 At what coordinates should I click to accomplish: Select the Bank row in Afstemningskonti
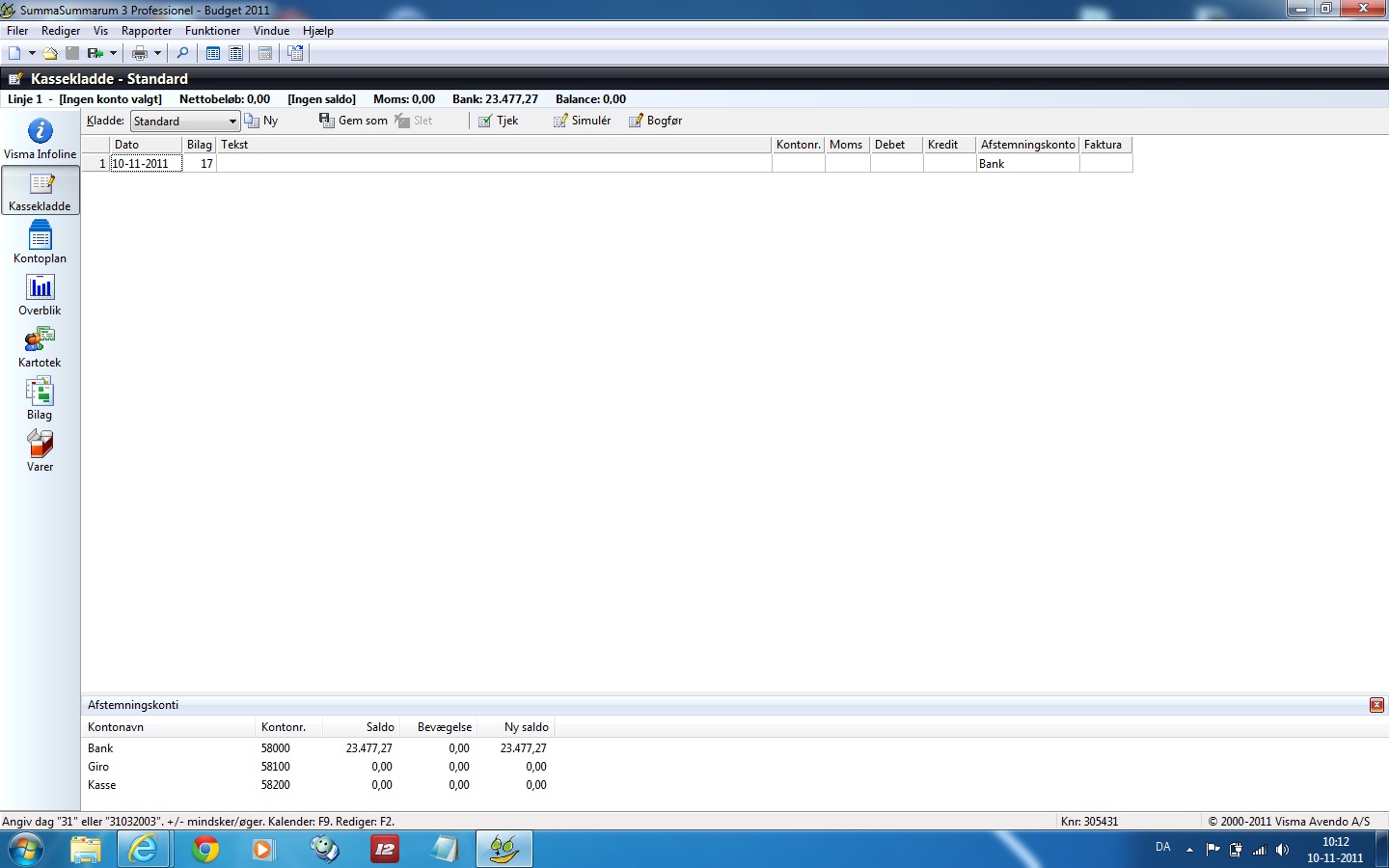pos(317,748)
